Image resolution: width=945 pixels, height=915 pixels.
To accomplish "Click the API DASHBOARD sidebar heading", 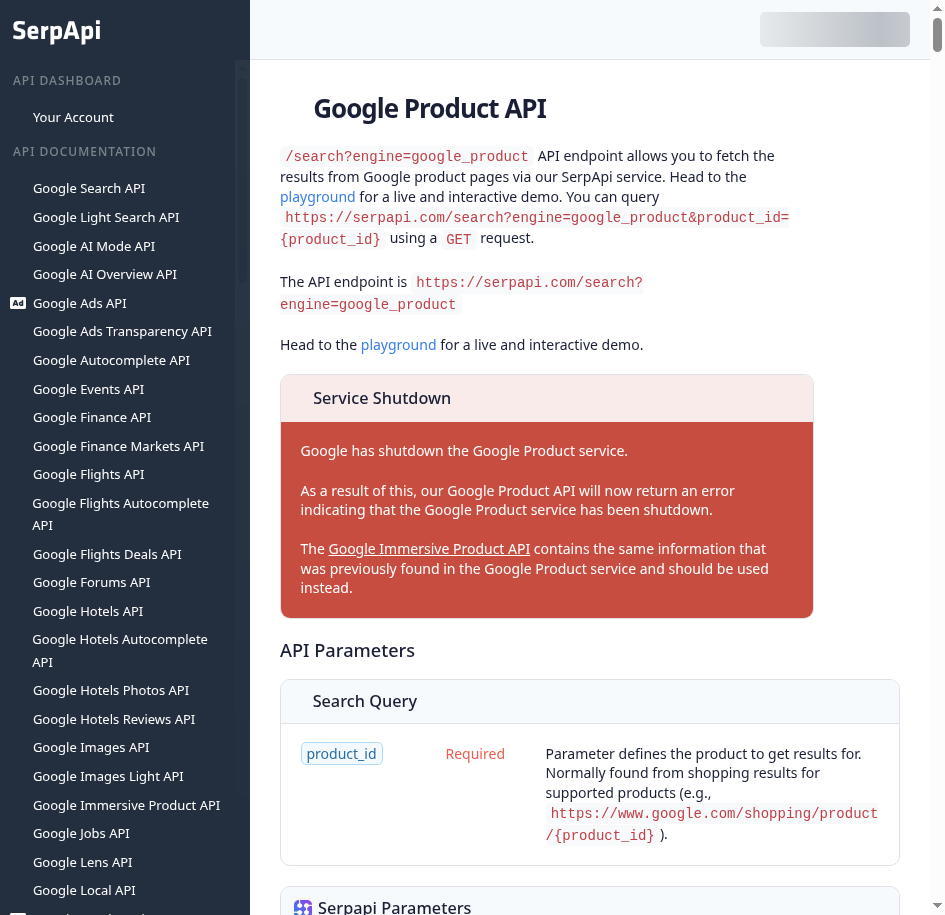I will coord(67,81).
